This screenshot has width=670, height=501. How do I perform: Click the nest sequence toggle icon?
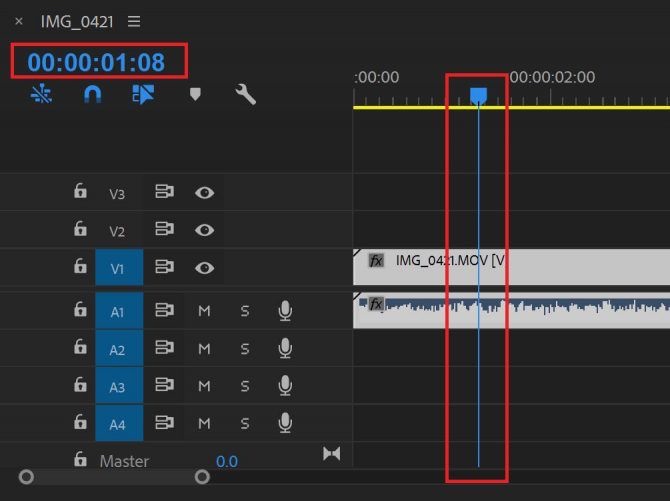coord(41,94)
